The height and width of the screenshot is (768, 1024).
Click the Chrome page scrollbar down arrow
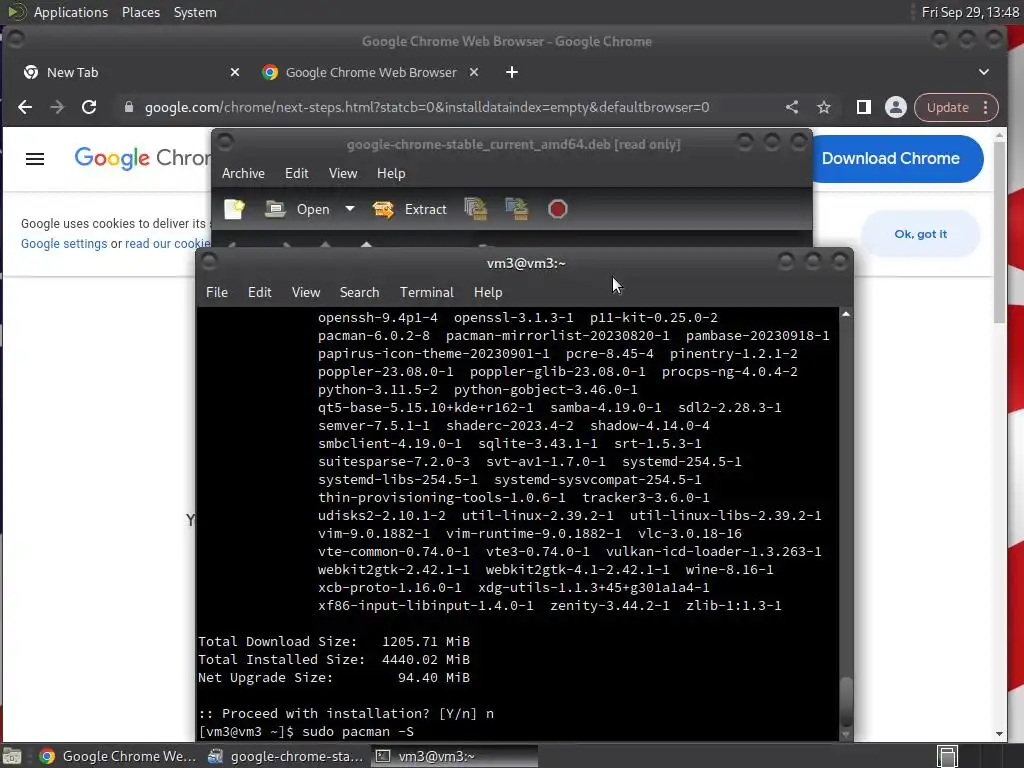(999, 734)
